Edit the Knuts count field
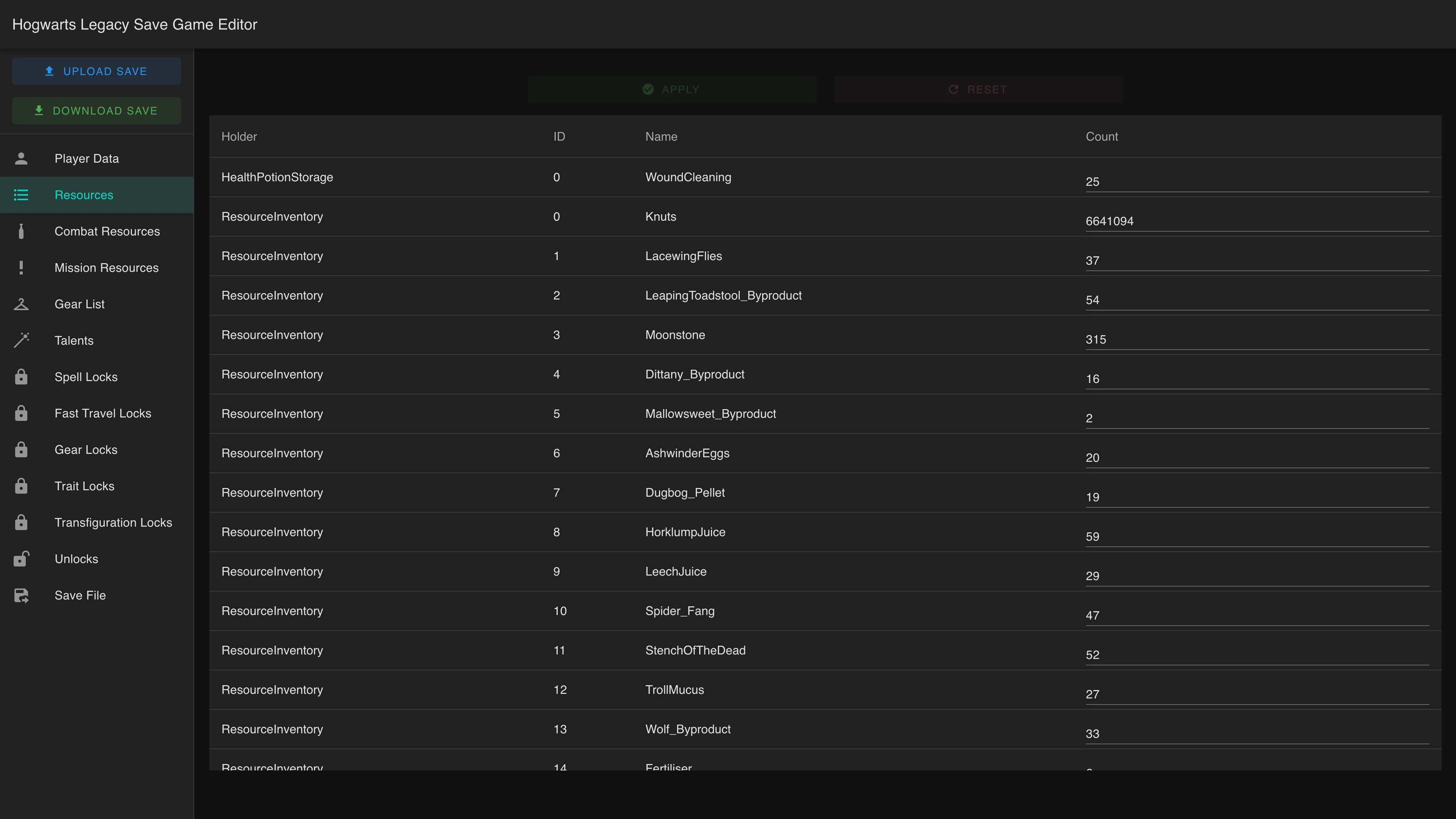 [x=1257, y=221]
